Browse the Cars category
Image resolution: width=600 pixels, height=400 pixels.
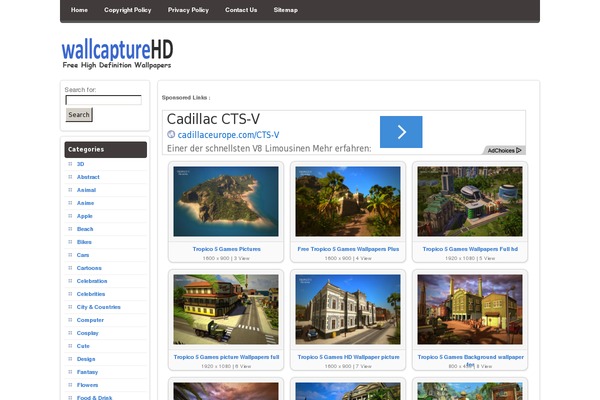tap(83, 255)
